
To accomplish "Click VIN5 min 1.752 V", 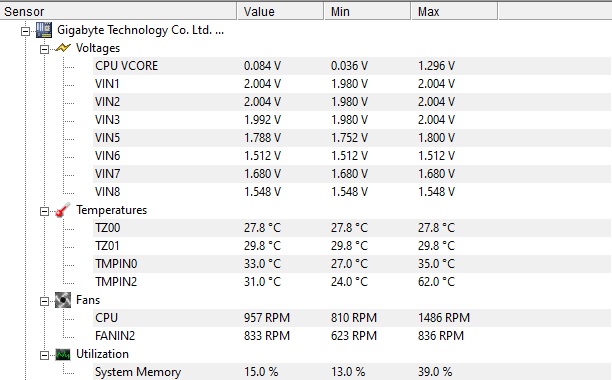I will (349, 138).
